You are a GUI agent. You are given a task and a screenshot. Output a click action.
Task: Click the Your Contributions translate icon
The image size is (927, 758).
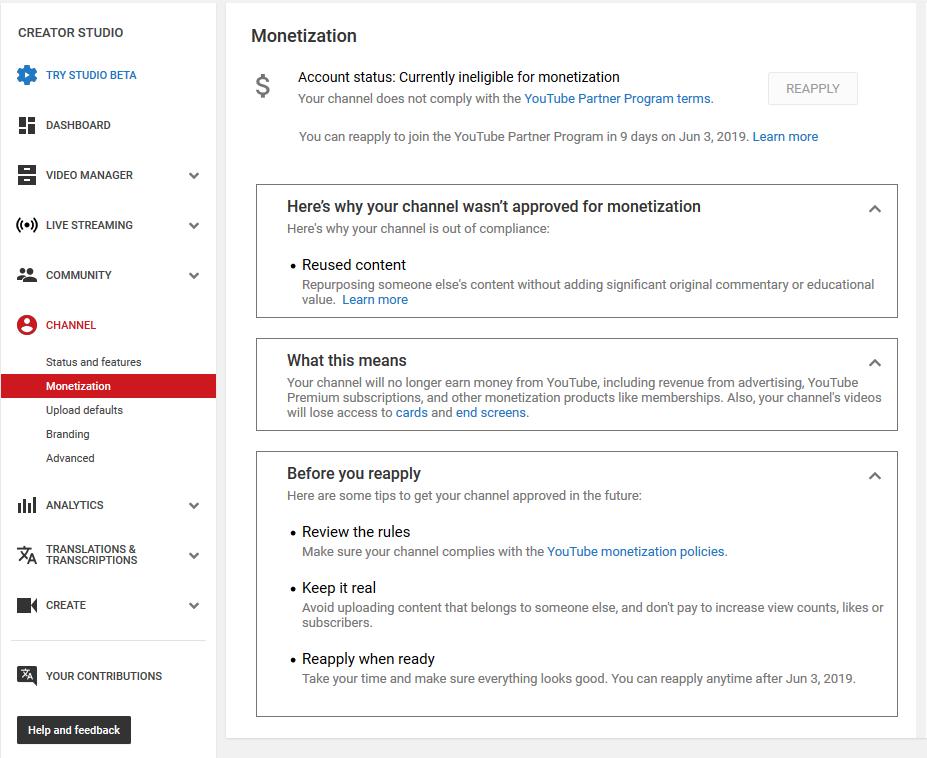[27, 675]
